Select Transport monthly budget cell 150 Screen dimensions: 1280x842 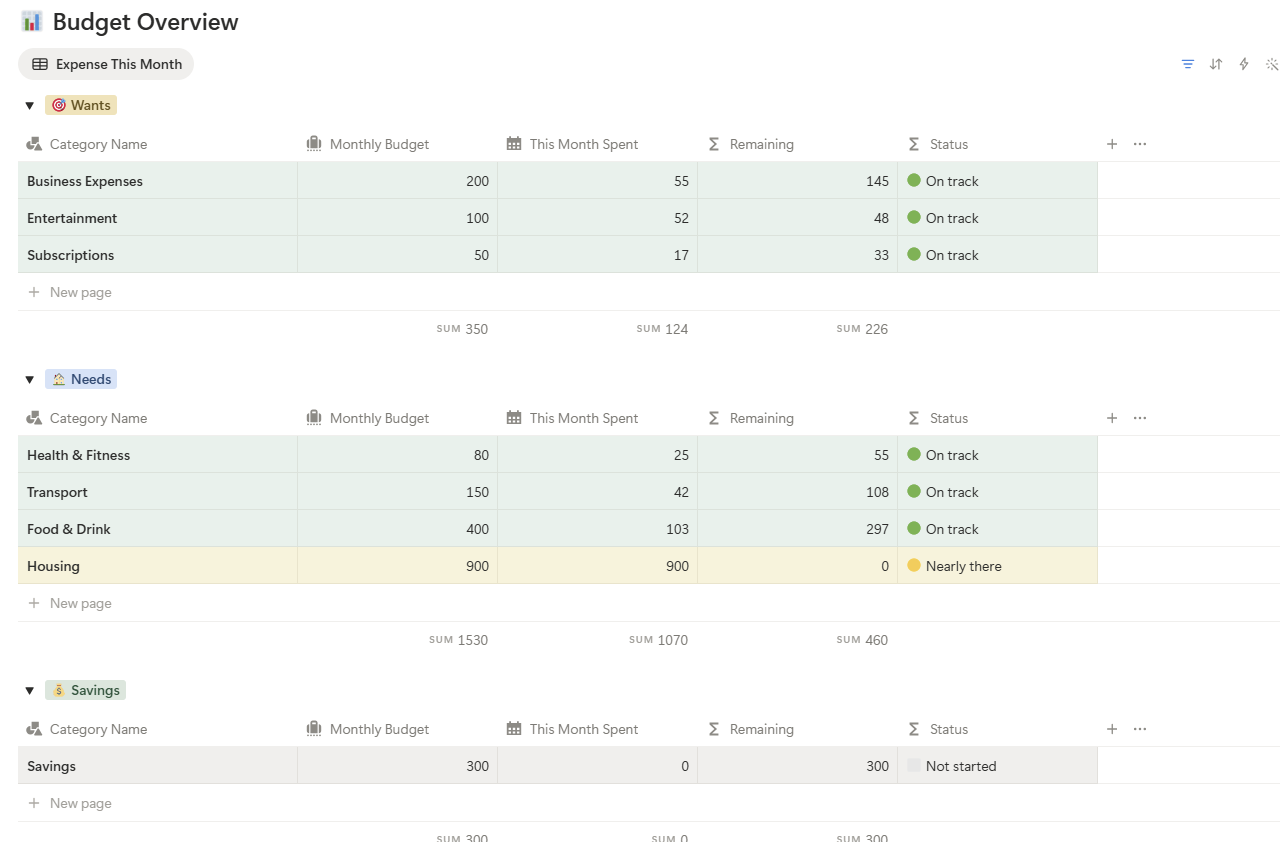(398, 492)
